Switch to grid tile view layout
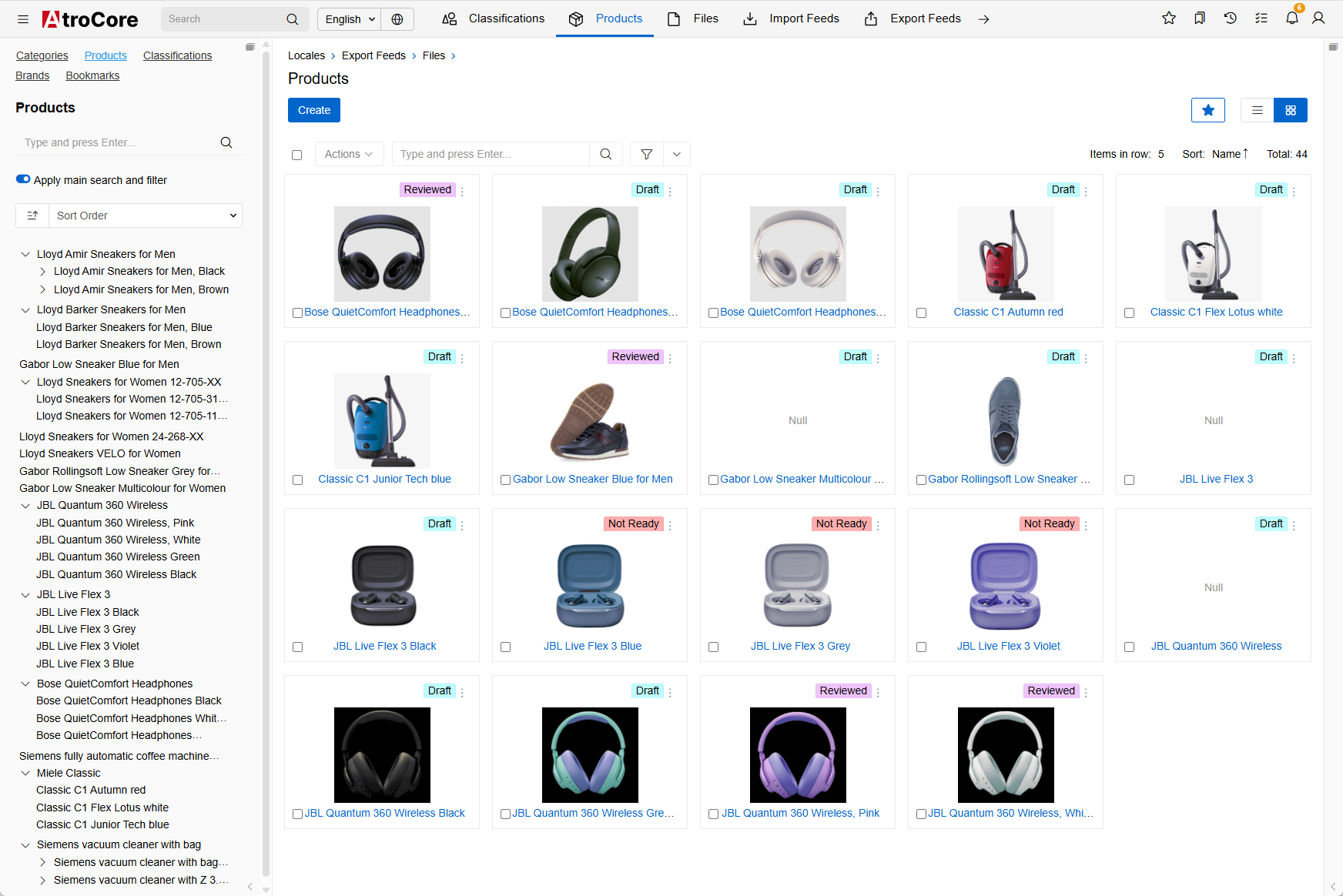This screenshot has height=896, width=1343. tap(1291, 110)
